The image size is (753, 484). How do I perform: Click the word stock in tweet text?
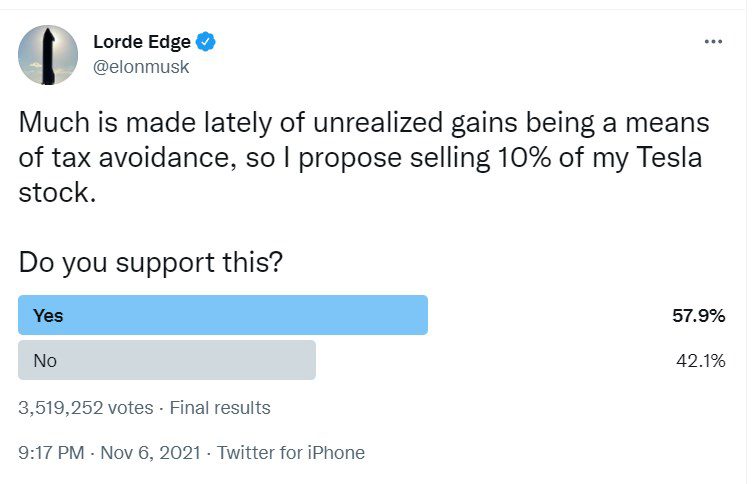click(x=57, y=193)
